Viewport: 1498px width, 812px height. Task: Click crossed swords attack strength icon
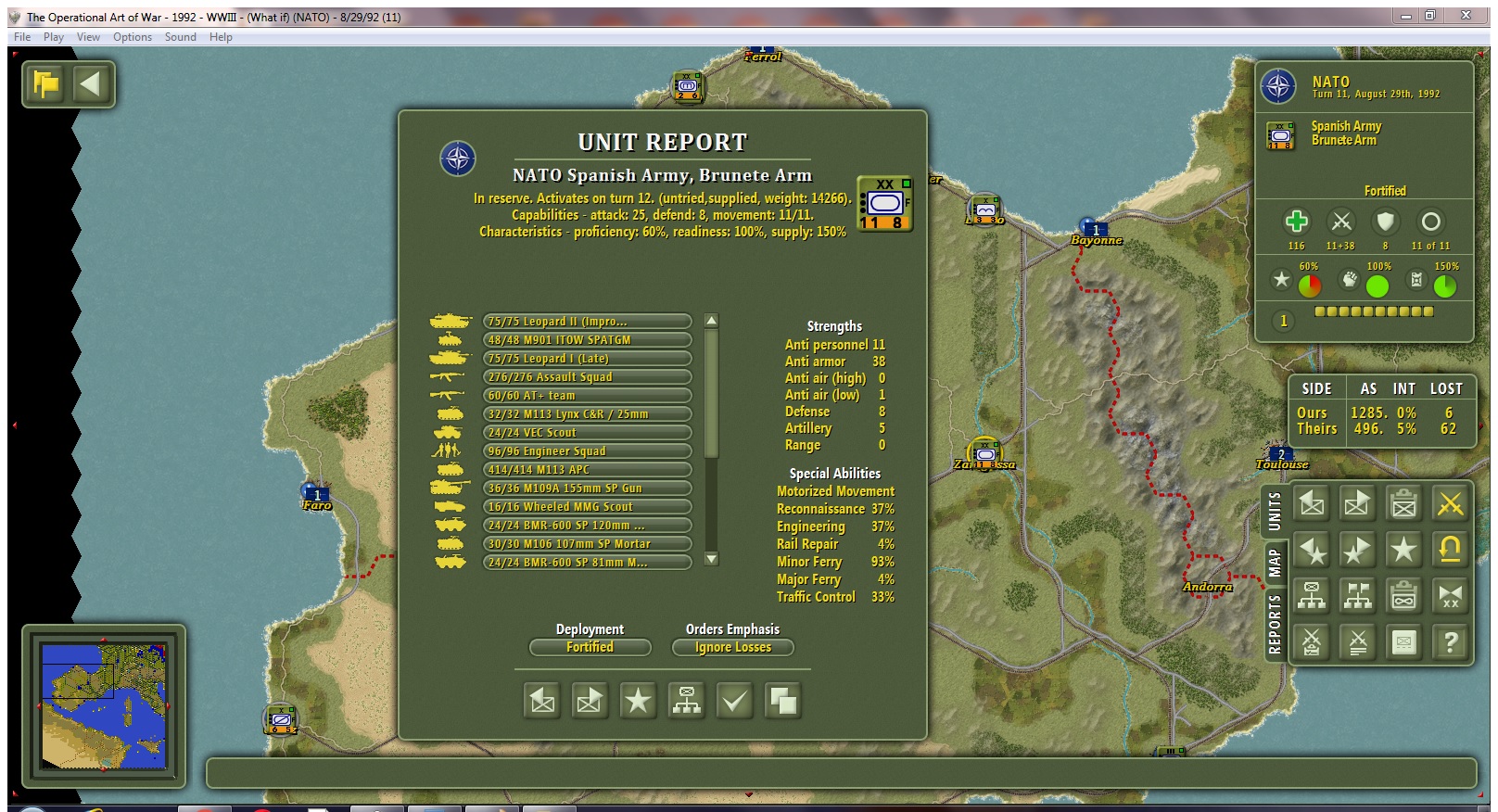(x=1340, y=222)
